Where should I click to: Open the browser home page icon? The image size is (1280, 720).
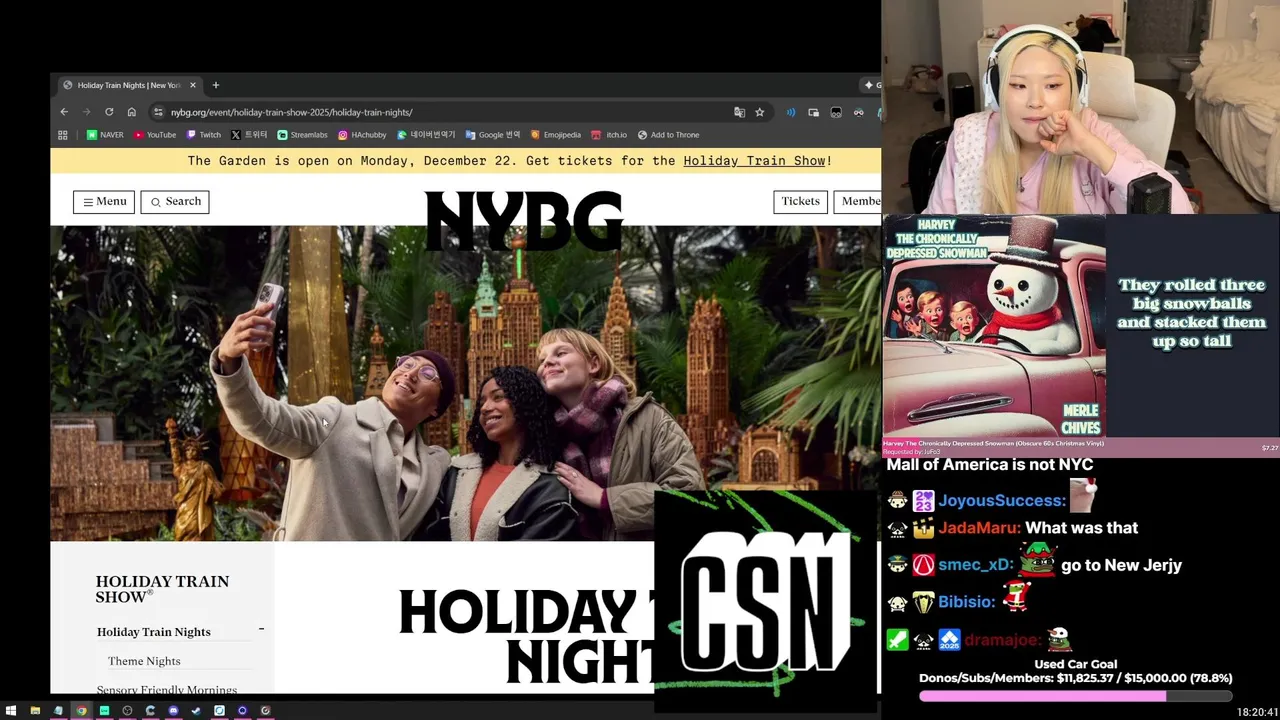click(x=131, y=112)
